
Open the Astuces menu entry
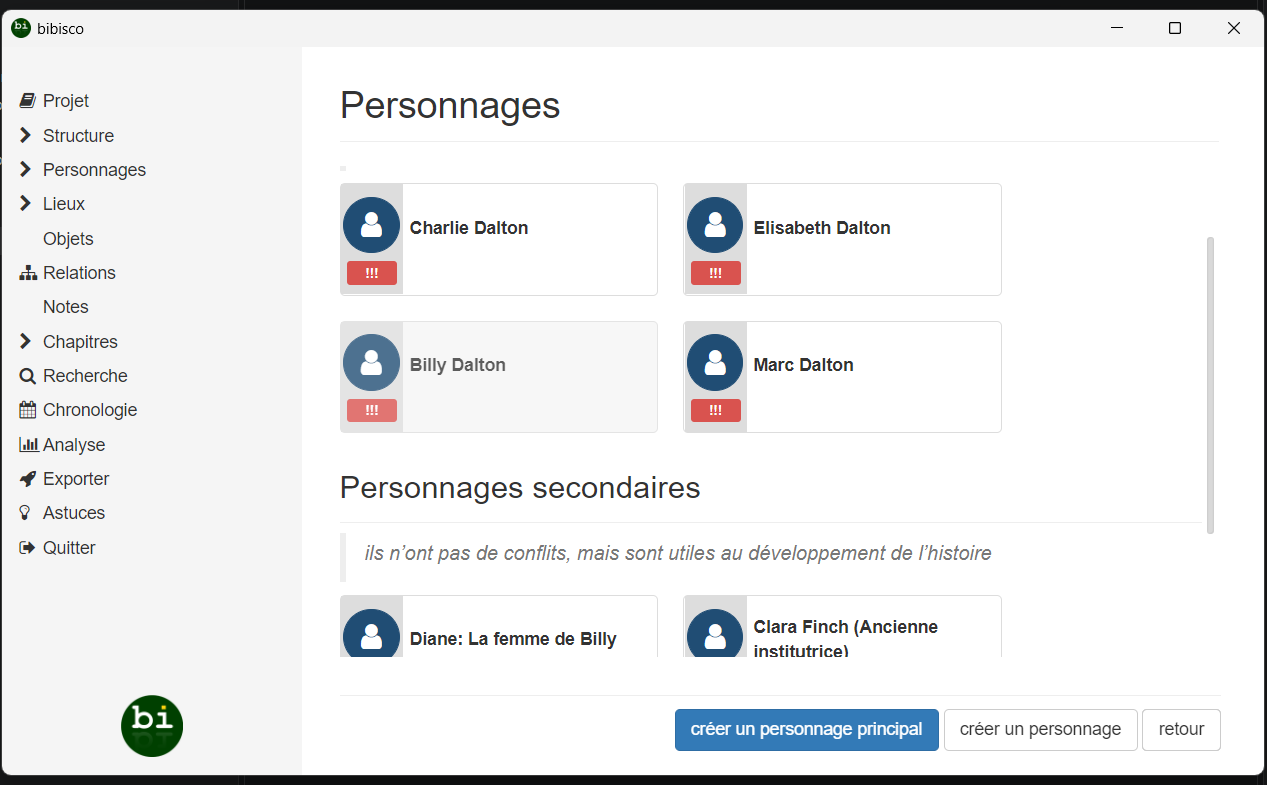tap(74, 513)
